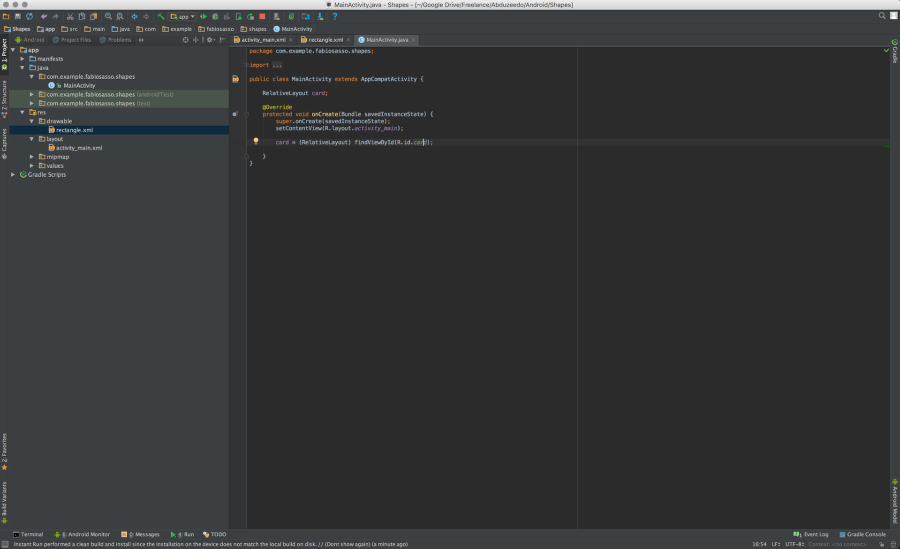Open the Android Monitor tool window
This screenshot has width=900, height=549.
82,534
